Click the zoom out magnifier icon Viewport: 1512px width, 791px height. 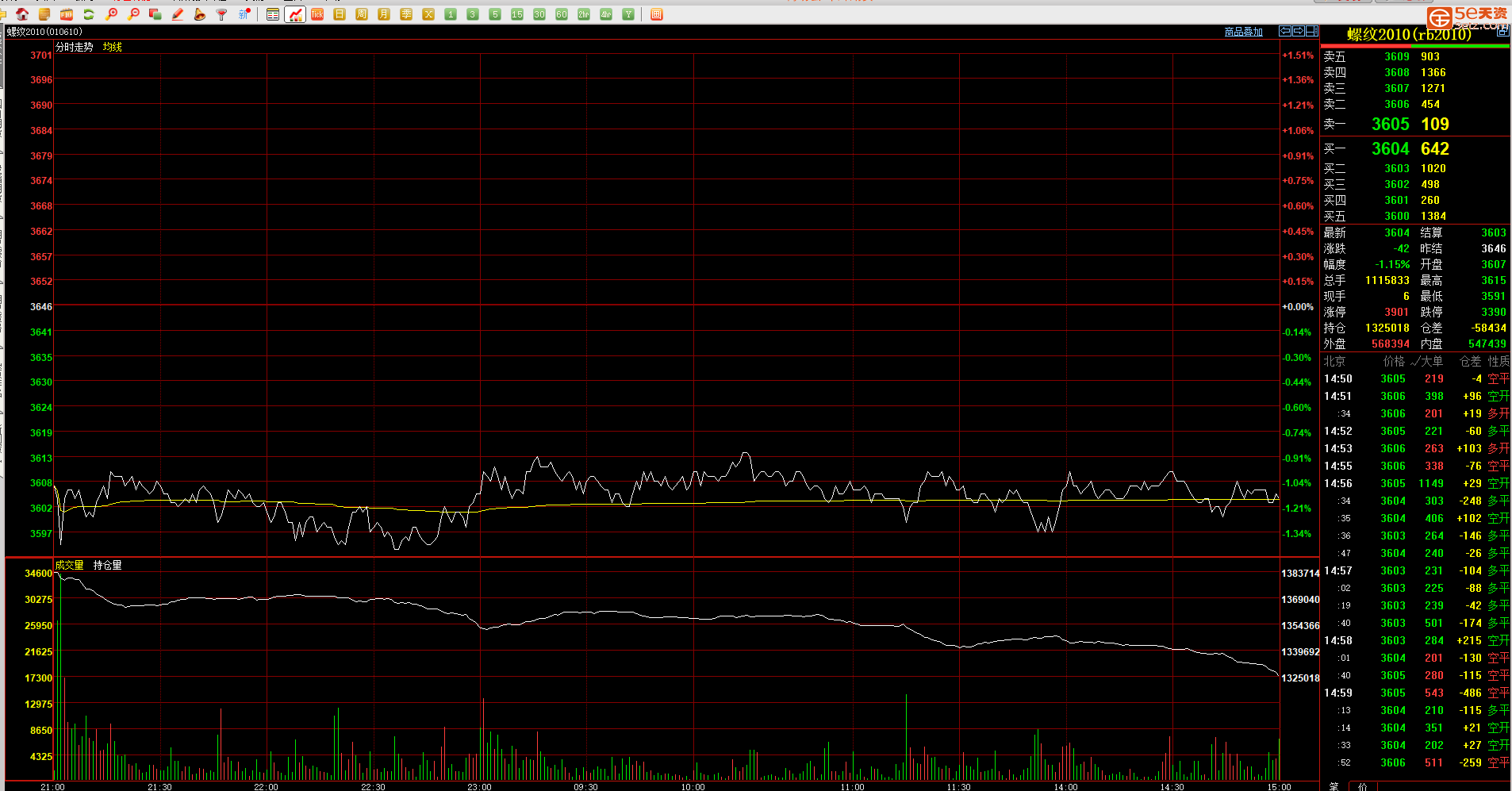tap(133, 14)
